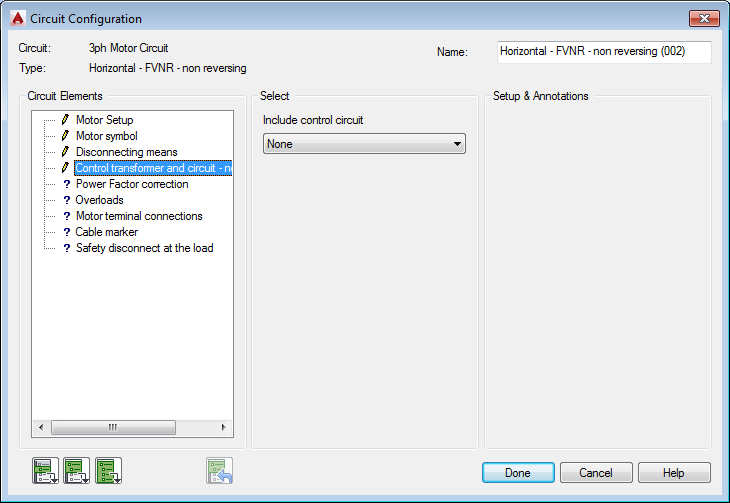Choose Motor terminal connections in the tree
The width and height of the screenshot is (730, 503).
point(139,216)
